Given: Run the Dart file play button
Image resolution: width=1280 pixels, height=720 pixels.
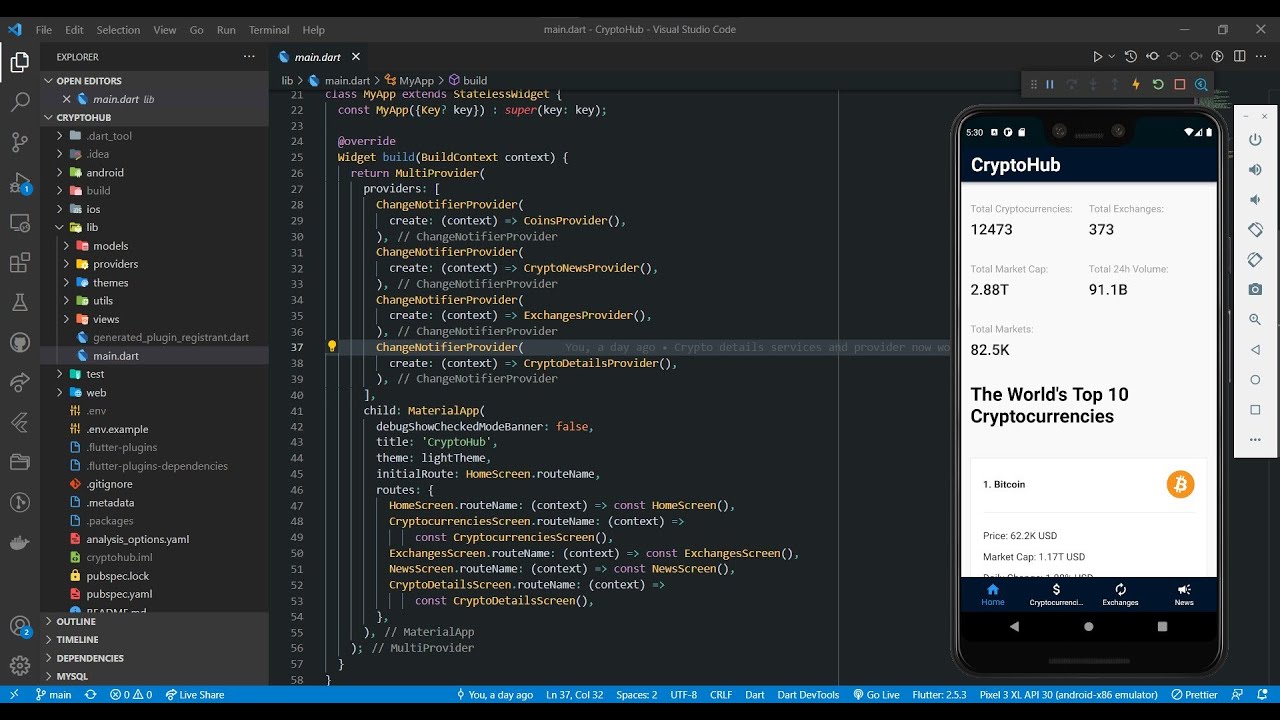Looking at the screenshot, I should tap(1098, 57).
